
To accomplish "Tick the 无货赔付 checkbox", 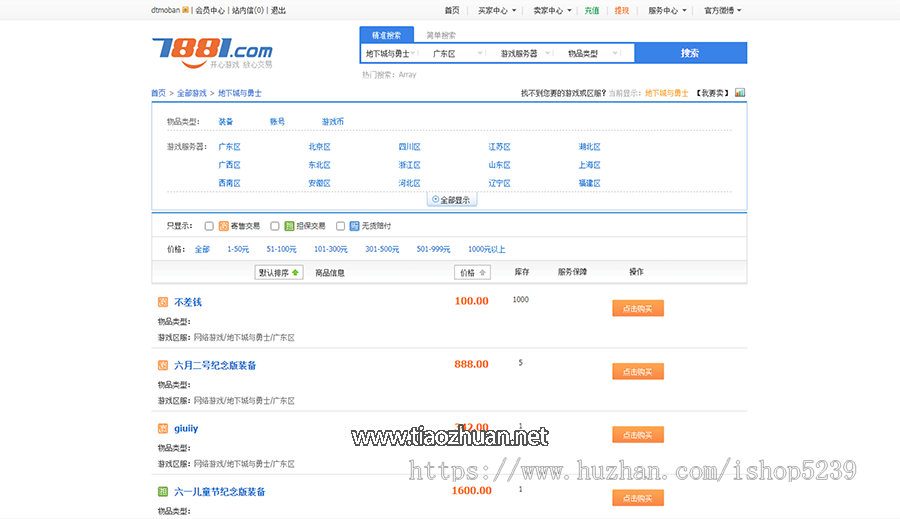I will pyautogui.click(x=340, y=226).
